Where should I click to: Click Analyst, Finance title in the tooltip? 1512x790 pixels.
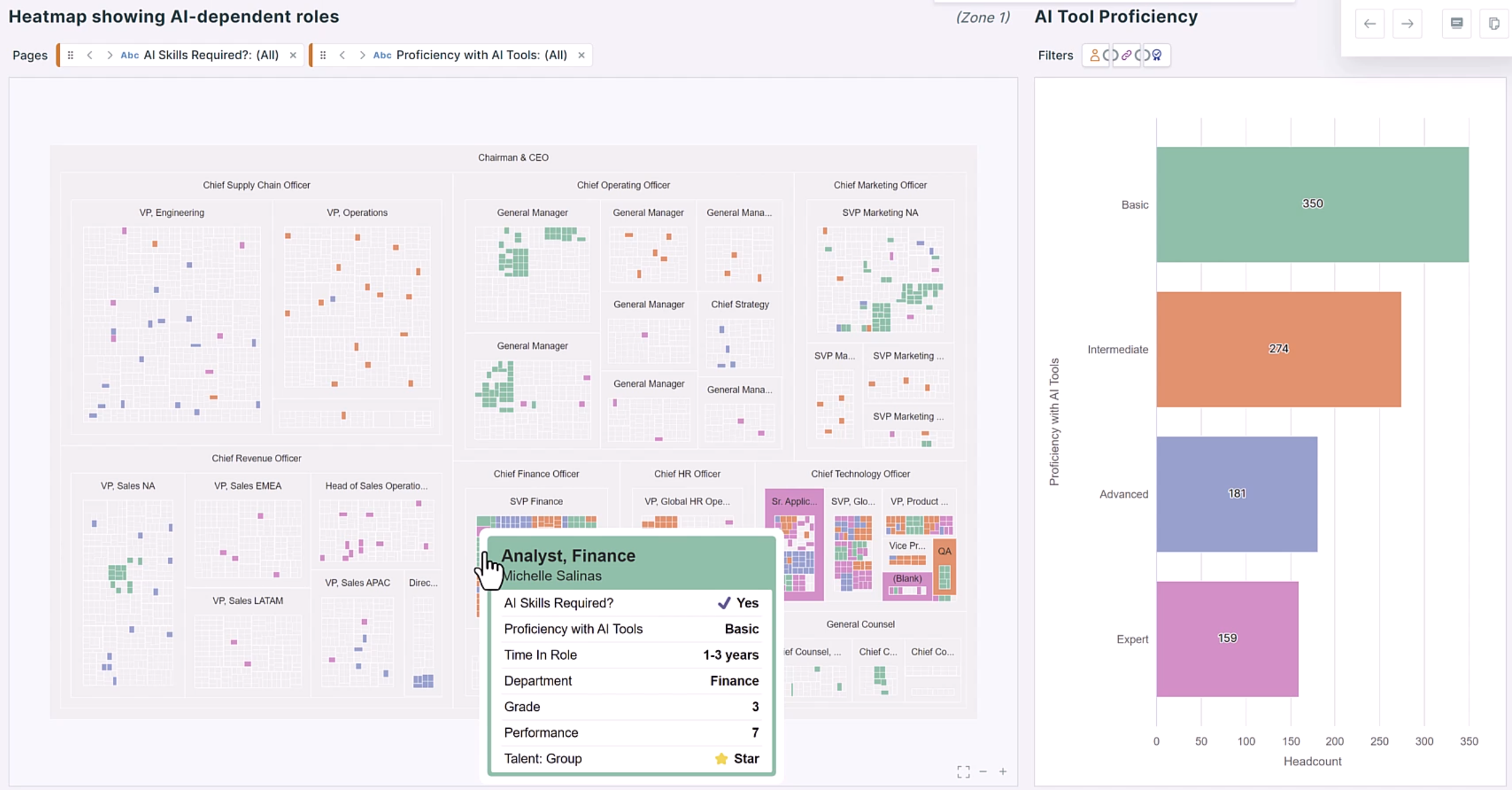pyautogui.click(x=568, y=555)
